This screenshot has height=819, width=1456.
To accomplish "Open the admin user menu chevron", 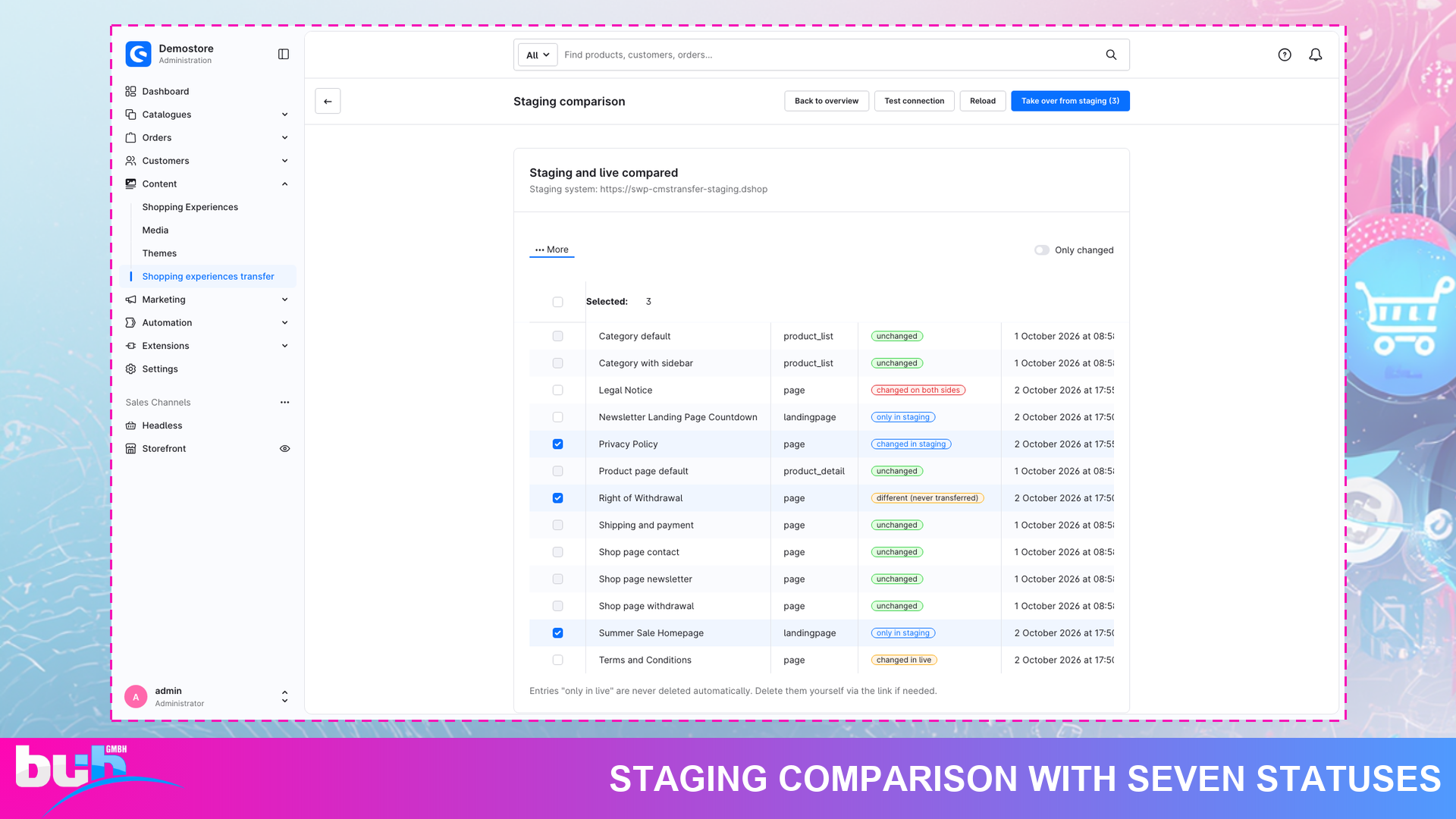I will coord(285,696).
